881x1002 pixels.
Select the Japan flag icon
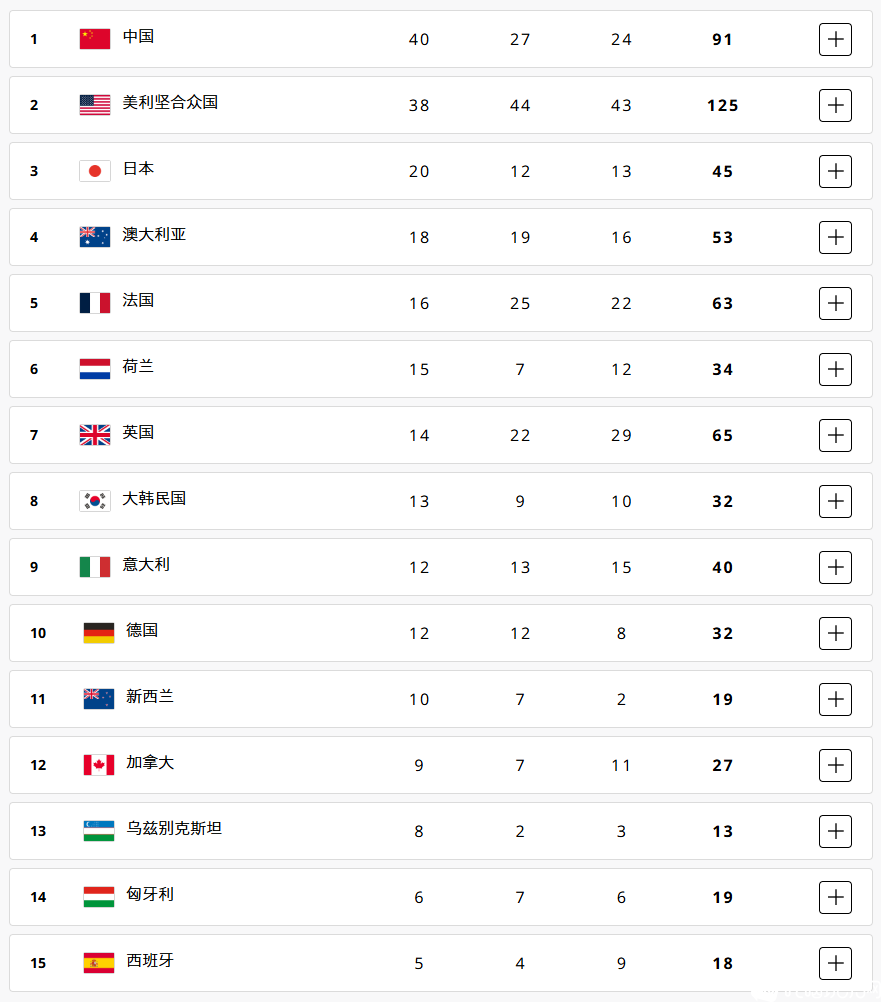pos(95,171)
